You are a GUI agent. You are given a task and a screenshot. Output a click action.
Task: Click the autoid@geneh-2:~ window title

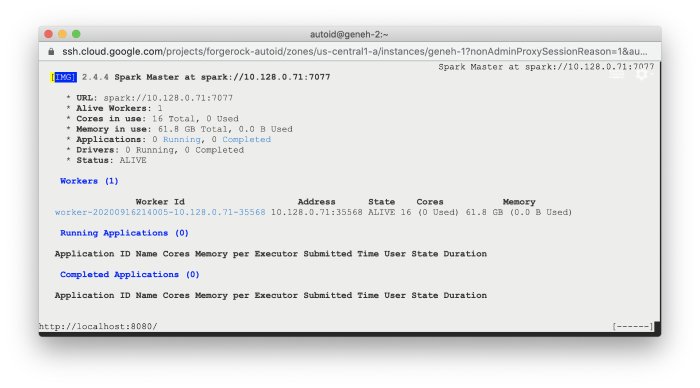pyautogui.click(x=349, y=34)
